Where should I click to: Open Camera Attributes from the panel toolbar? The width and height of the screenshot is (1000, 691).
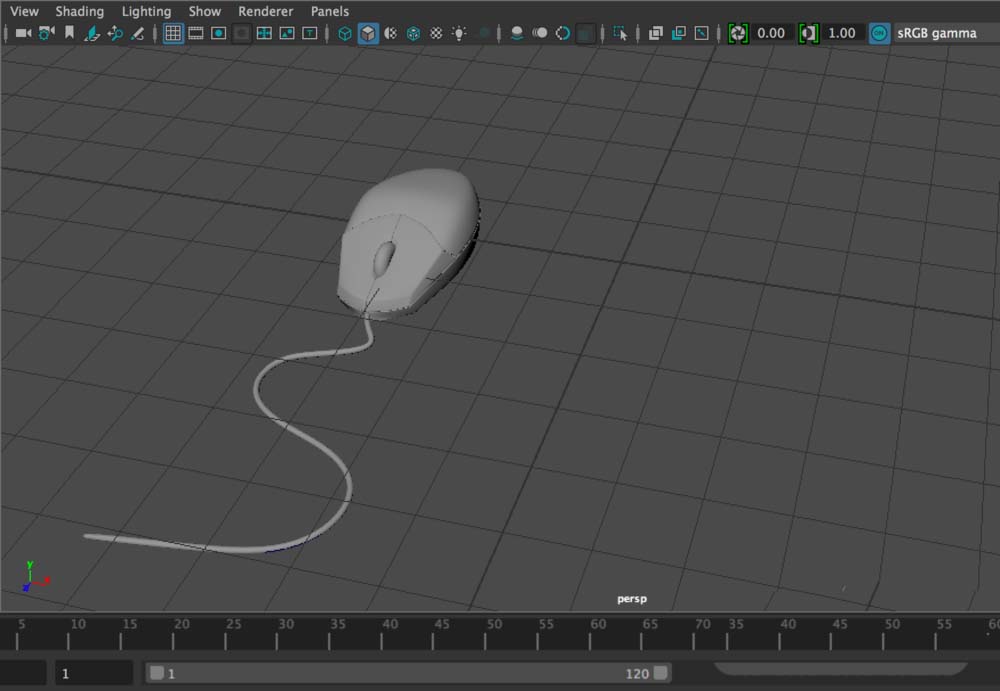(x=46, y=33)
